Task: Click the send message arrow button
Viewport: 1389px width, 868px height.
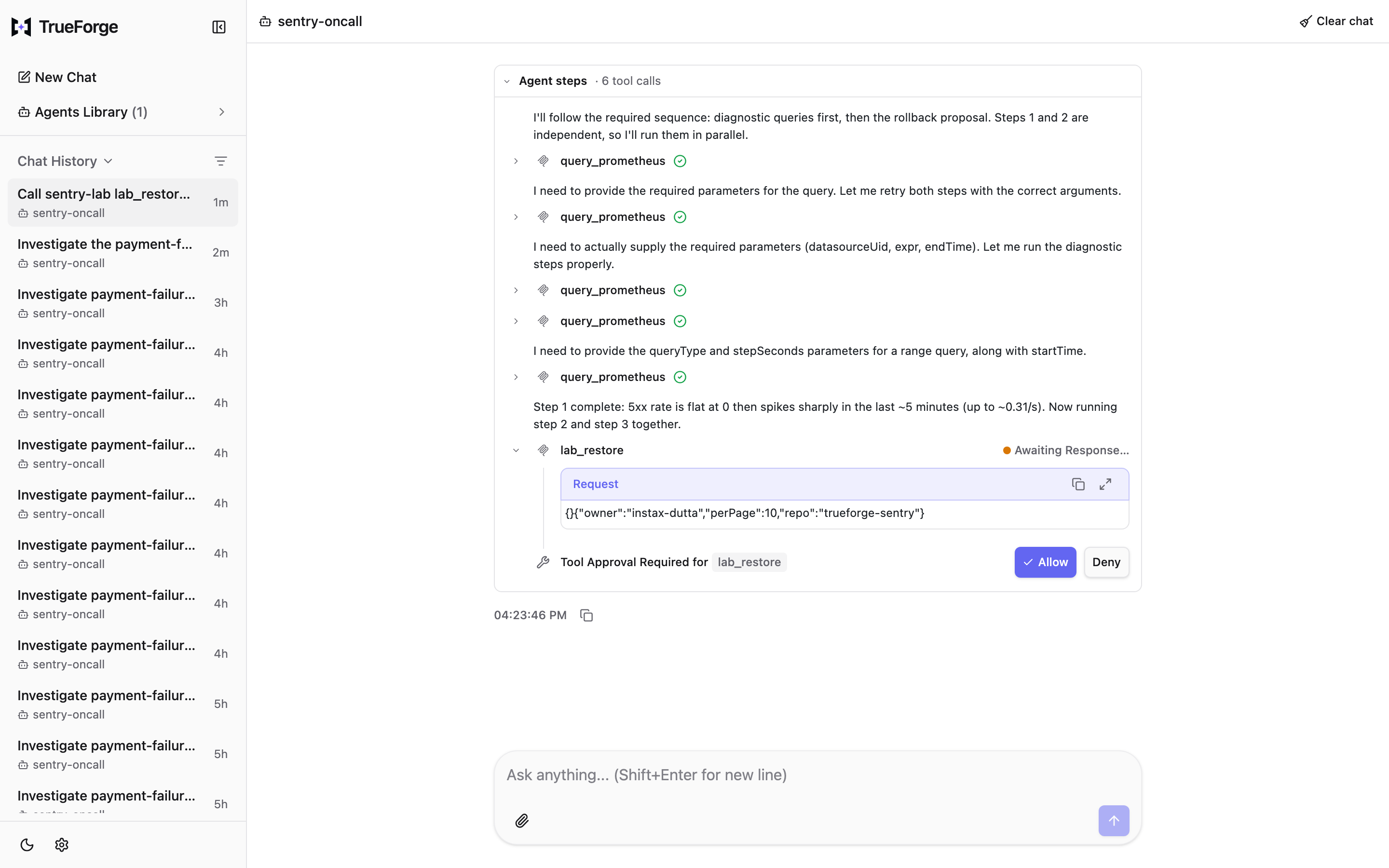Action: click(x=1114, y=820)
